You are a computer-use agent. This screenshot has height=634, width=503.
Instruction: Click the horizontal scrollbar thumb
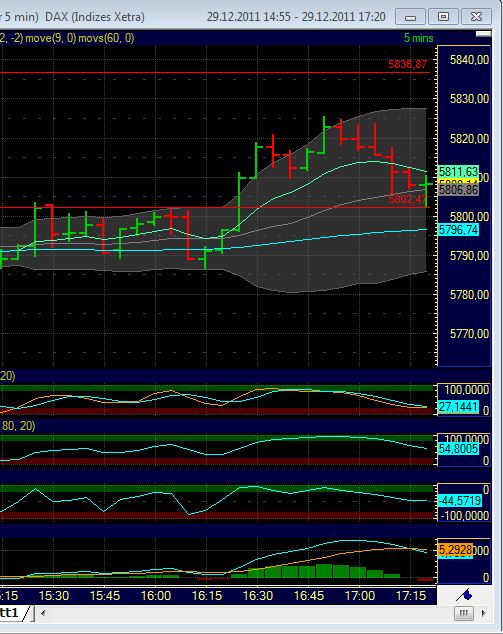464,613
